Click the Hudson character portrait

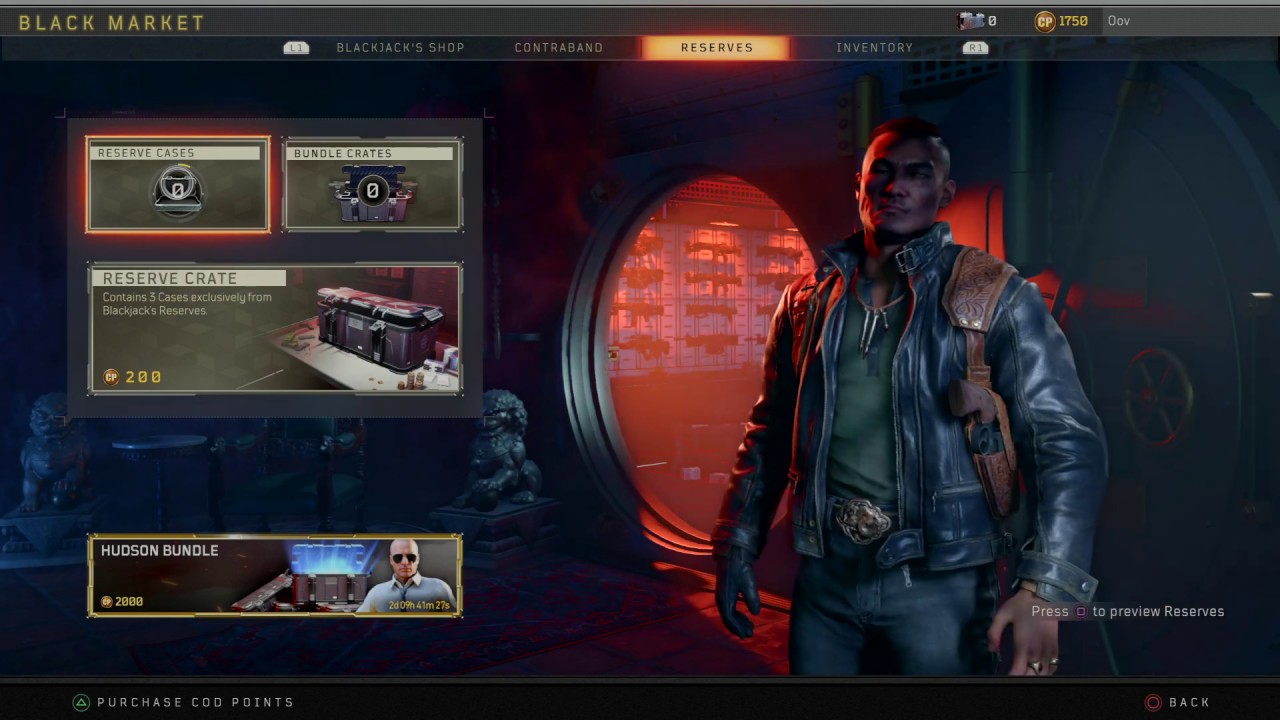click(x=407, y=574)
